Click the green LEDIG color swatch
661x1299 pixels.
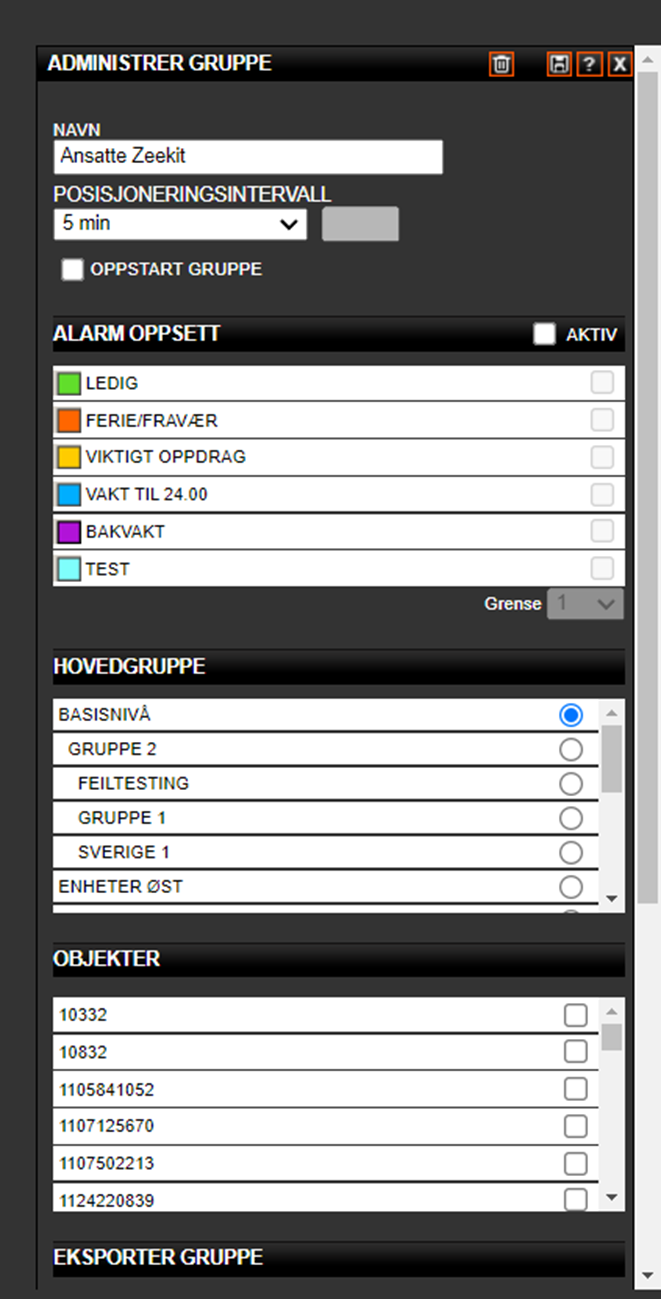(69, 383)
